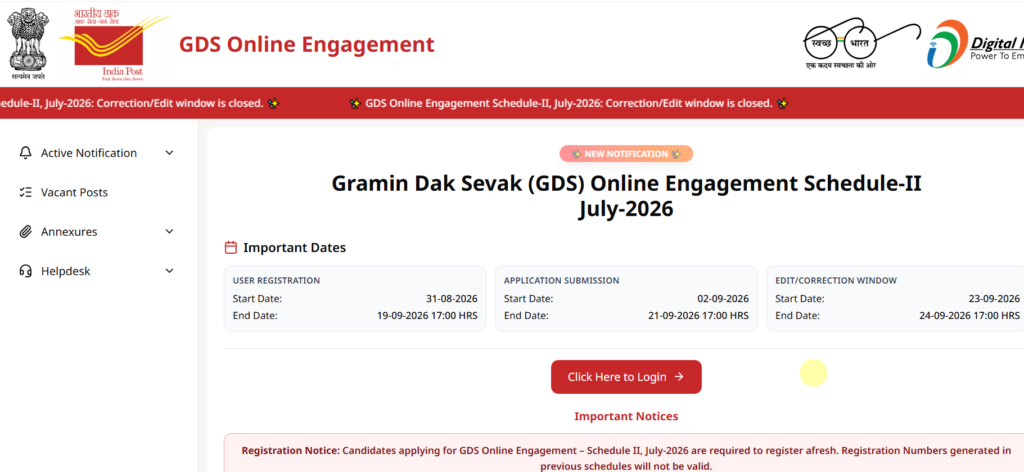Click the Registration Notice paragraph
The height and width of the screenshot is (472, 1024).
coord(626,458)
